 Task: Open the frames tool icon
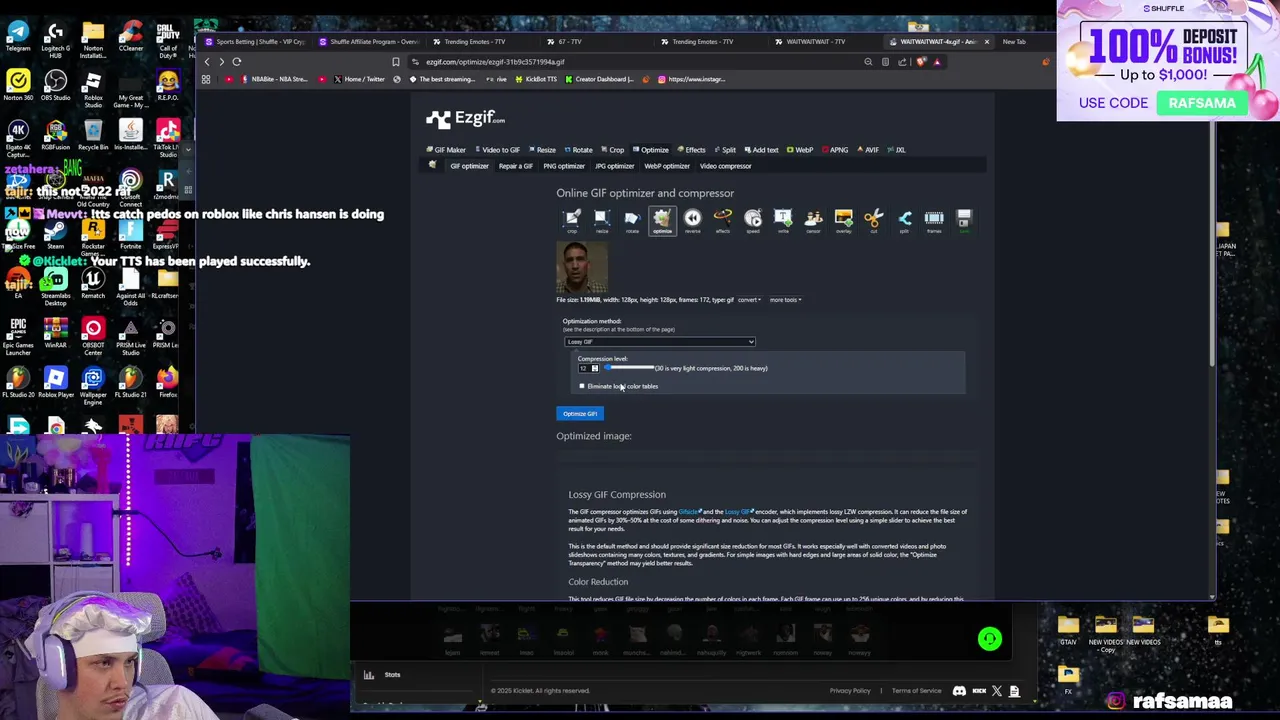click(x=934, y=220)
